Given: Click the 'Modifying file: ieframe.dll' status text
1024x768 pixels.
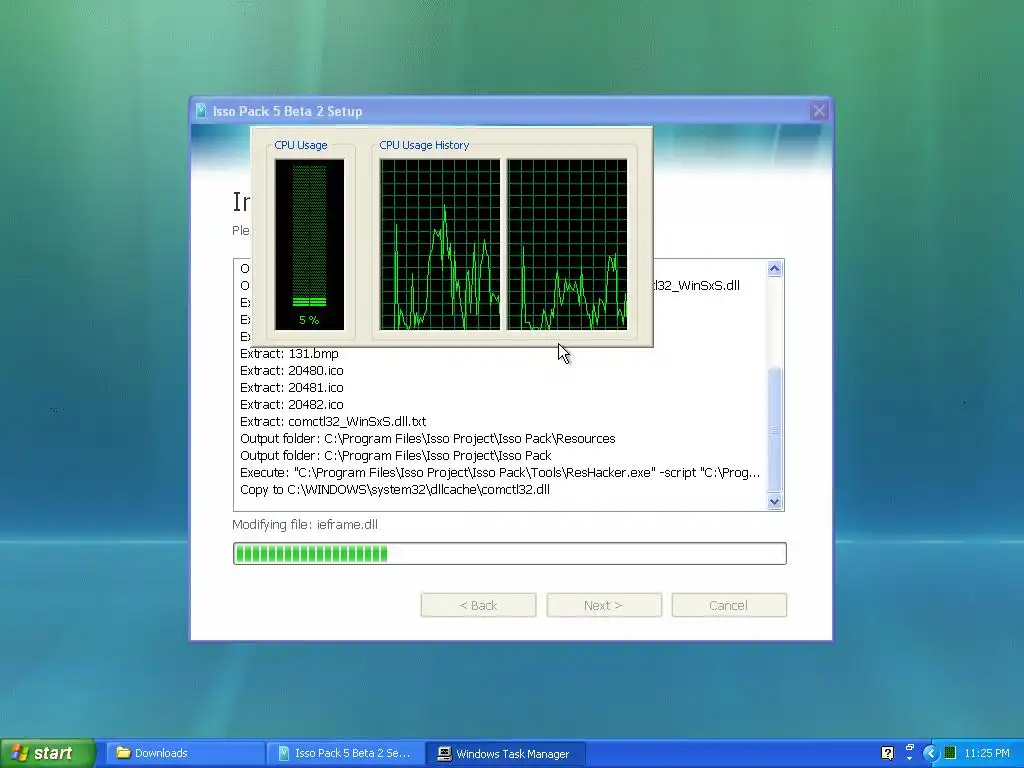Looking at the screenshot, I should [305, 524].
